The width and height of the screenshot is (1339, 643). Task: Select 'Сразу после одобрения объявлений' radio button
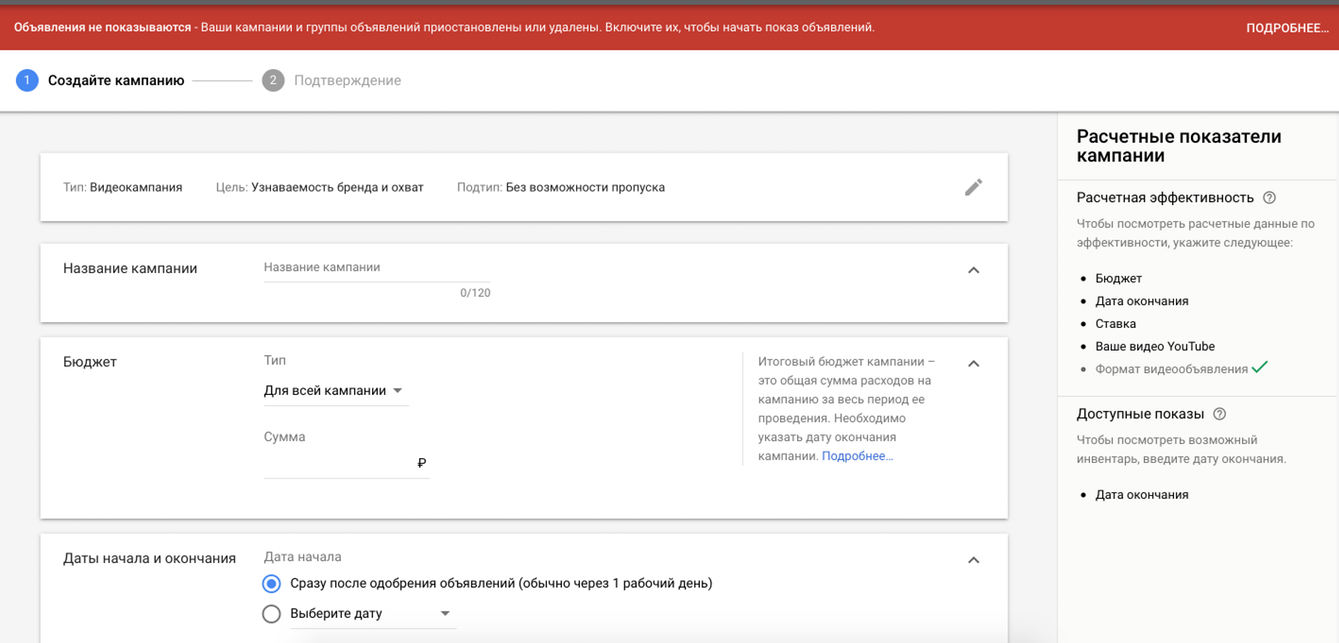coord(271,583)
